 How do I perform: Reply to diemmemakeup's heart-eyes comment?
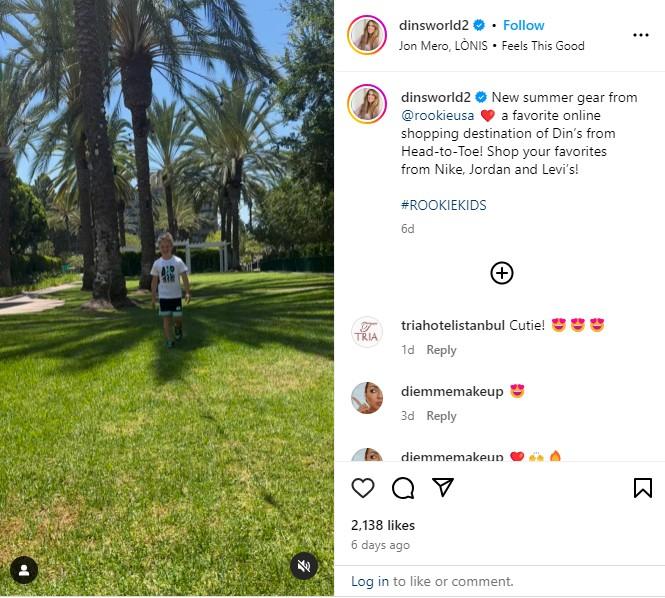click(441, 416)
